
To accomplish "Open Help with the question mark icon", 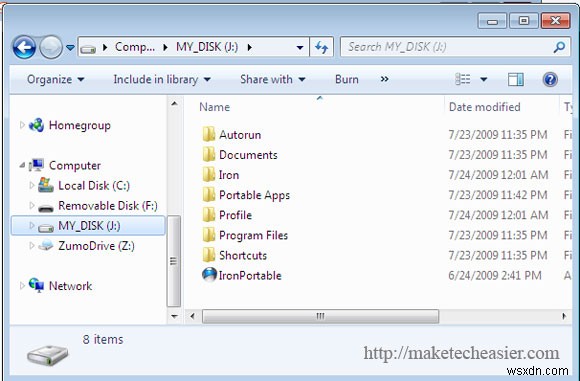I will 550,79.
